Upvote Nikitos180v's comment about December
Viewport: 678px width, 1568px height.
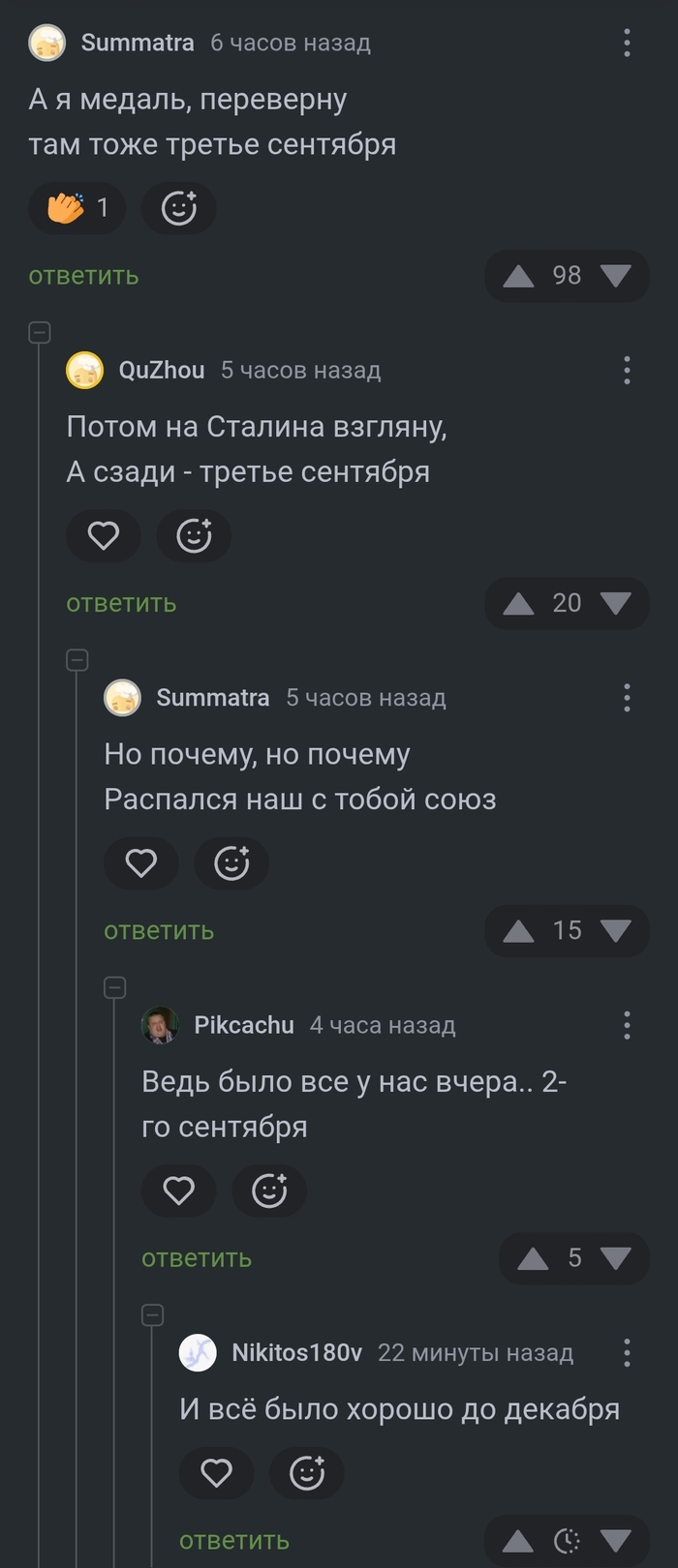point(519,1540)
